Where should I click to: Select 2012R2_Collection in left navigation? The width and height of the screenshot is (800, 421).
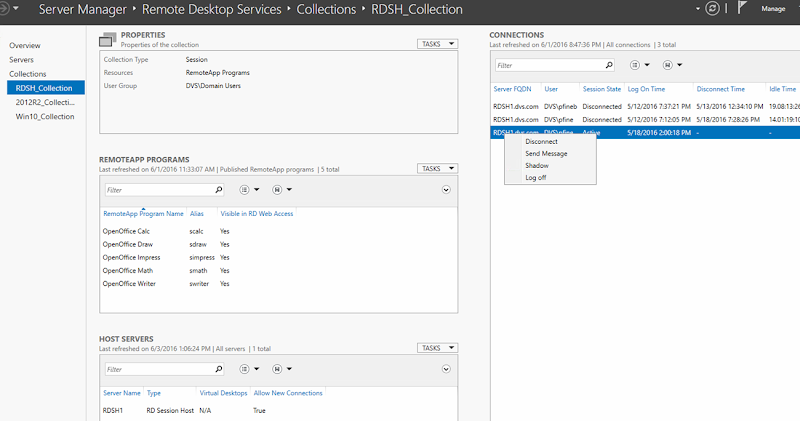point(45,102)
